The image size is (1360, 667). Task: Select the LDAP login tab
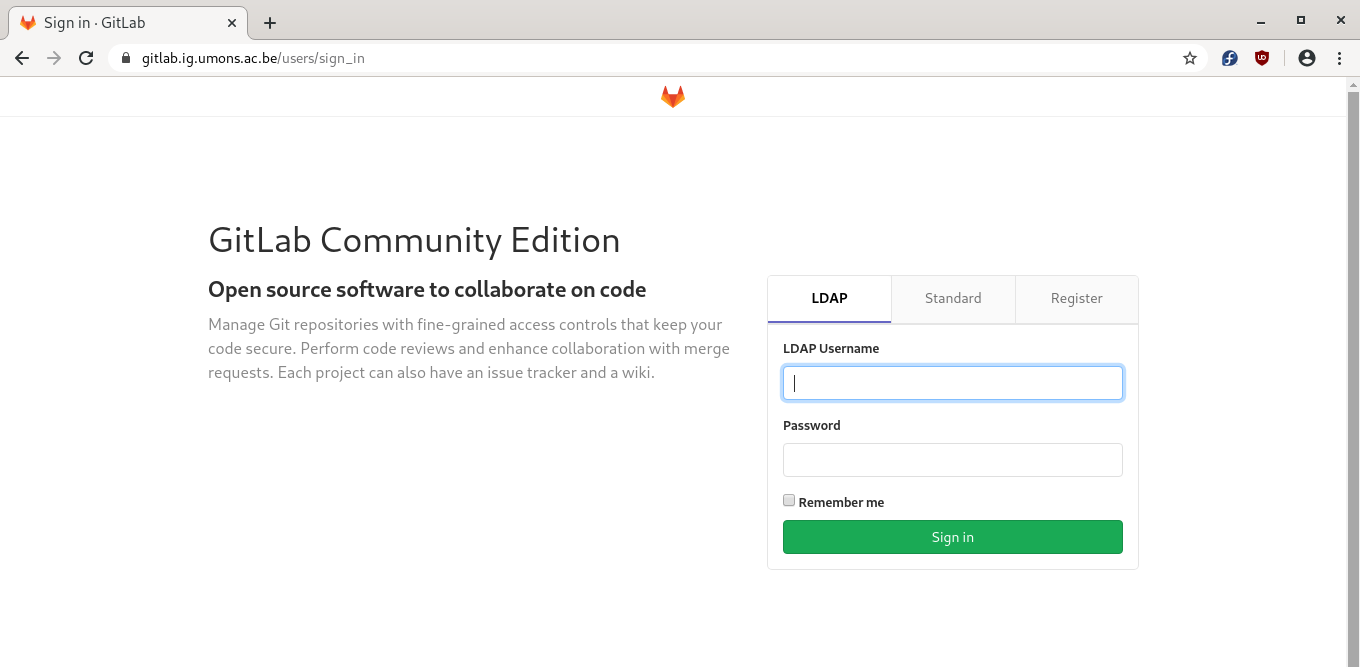829,299
